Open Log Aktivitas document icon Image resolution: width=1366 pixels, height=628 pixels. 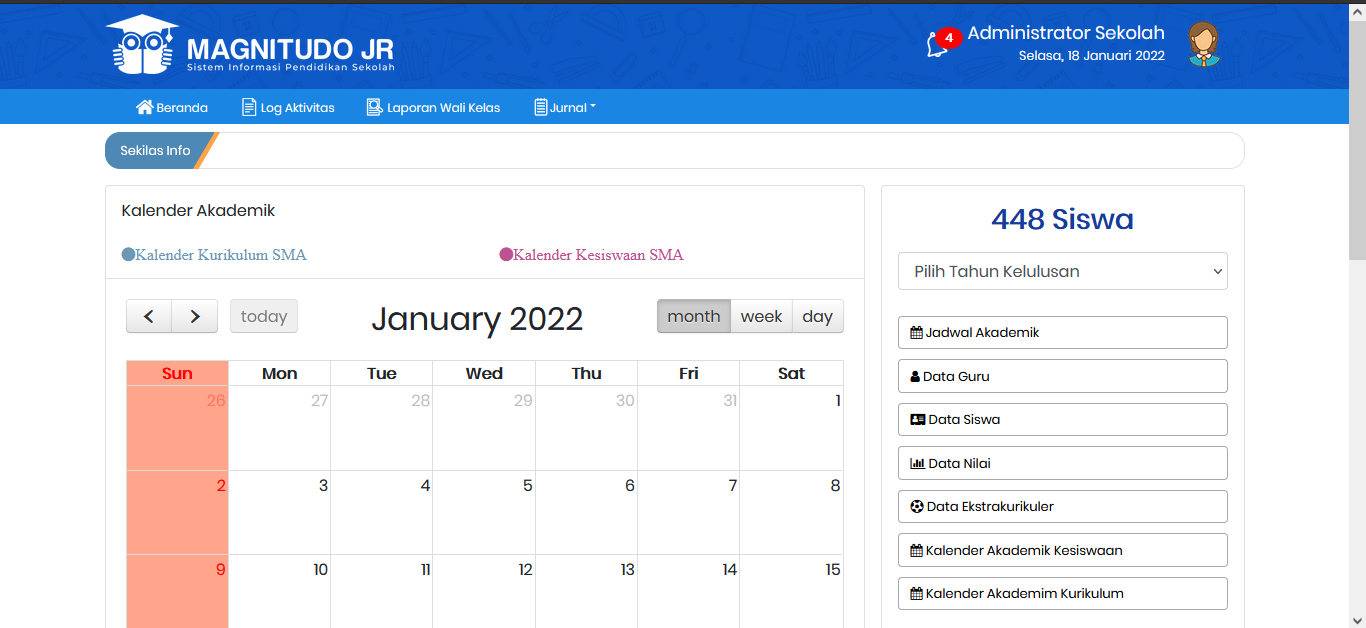249,107
